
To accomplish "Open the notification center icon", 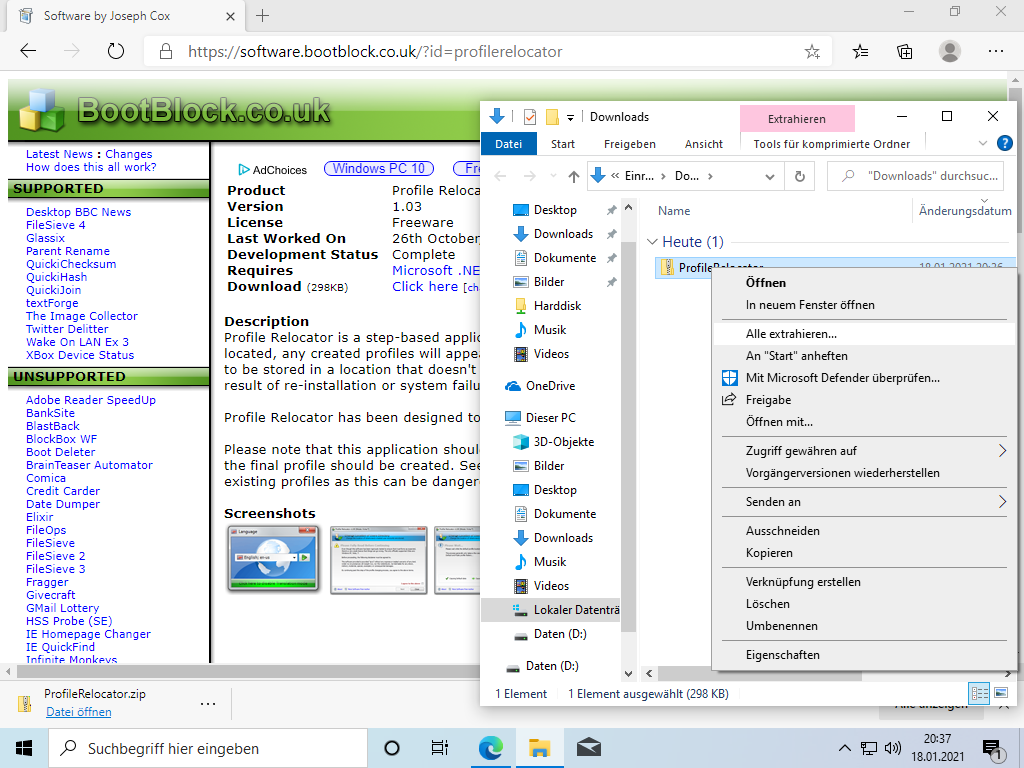I will [993, 750].
